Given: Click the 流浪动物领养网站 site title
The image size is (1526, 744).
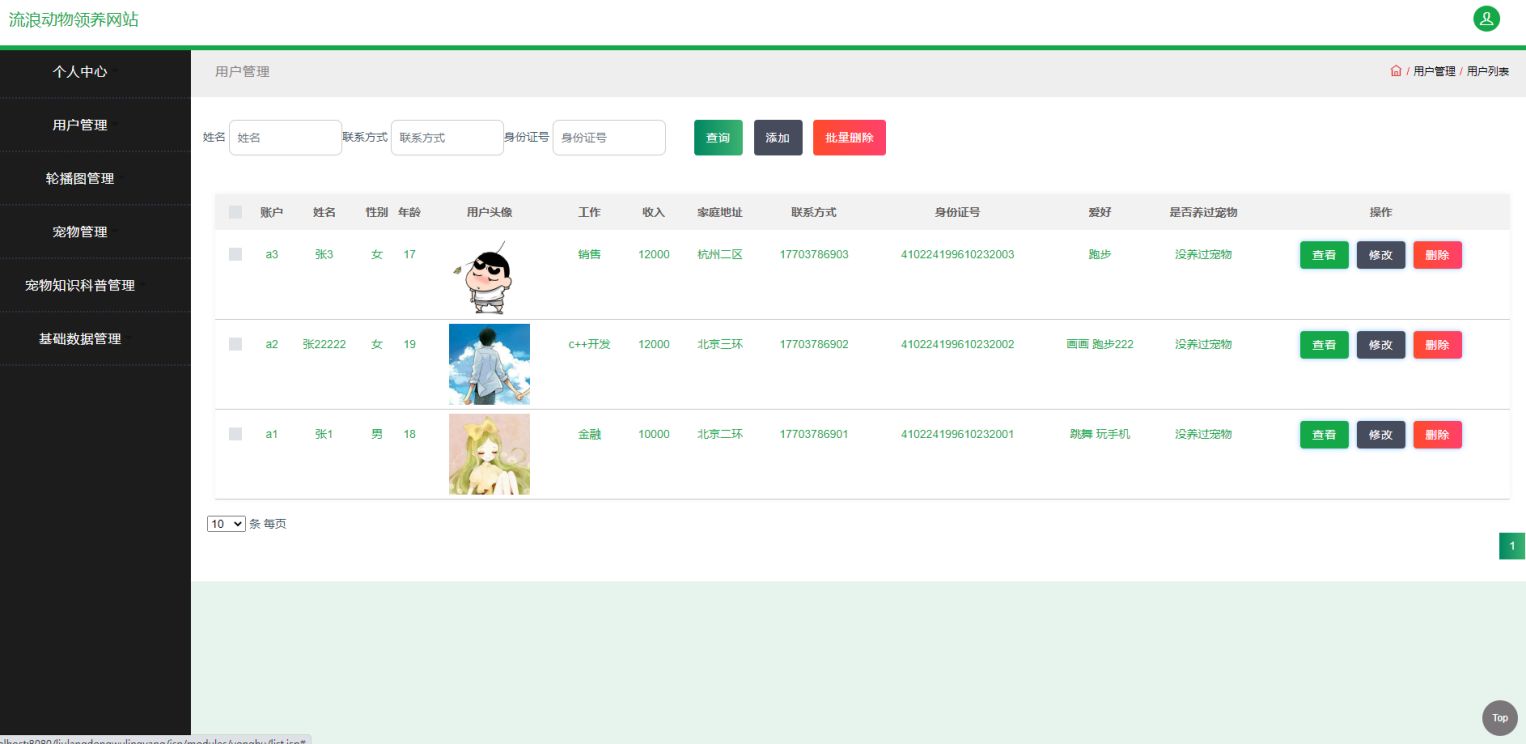Looking at the screenshot, I should point(74,19).
